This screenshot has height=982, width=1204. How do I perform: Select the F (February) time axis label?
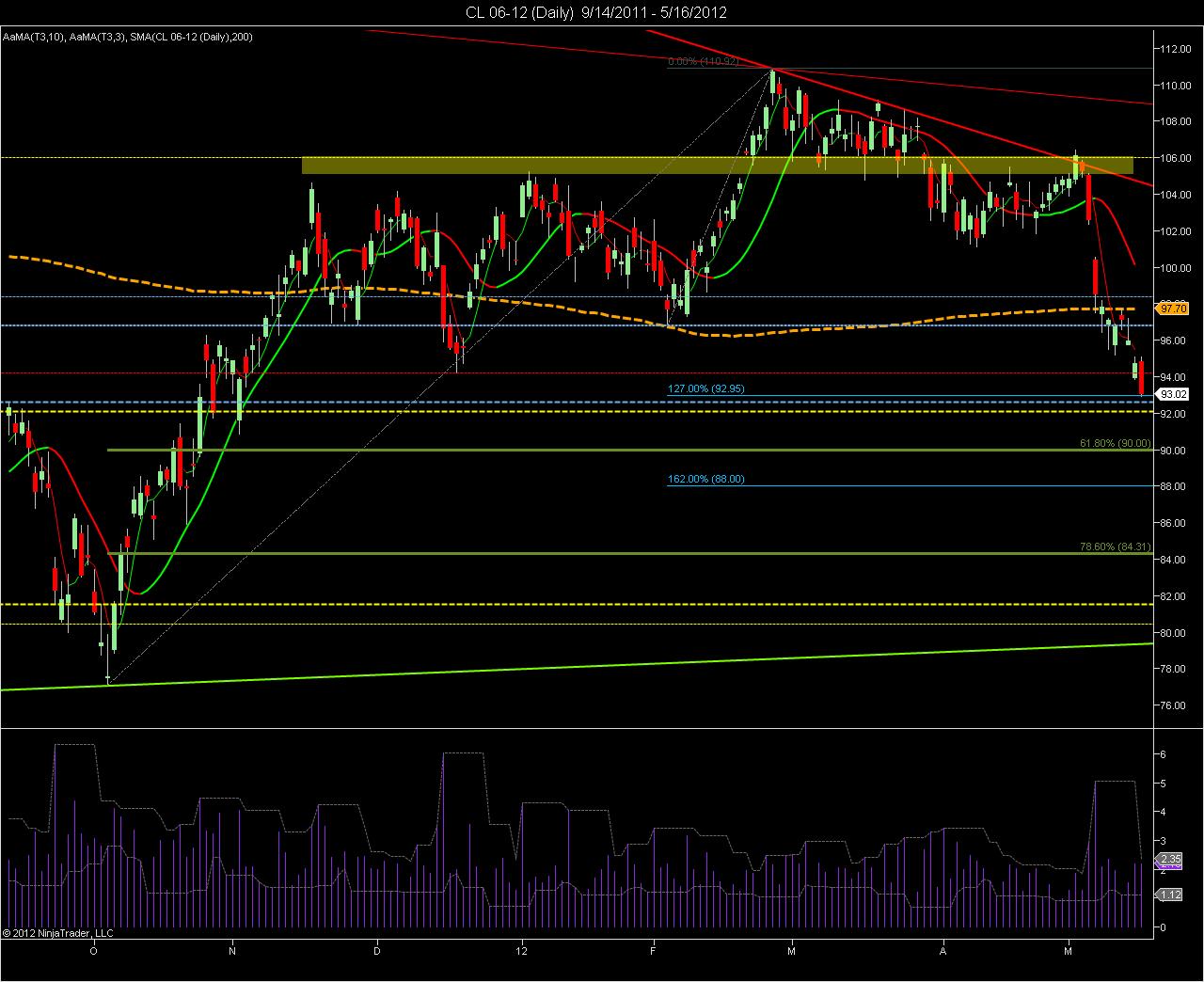pos(655,951)
